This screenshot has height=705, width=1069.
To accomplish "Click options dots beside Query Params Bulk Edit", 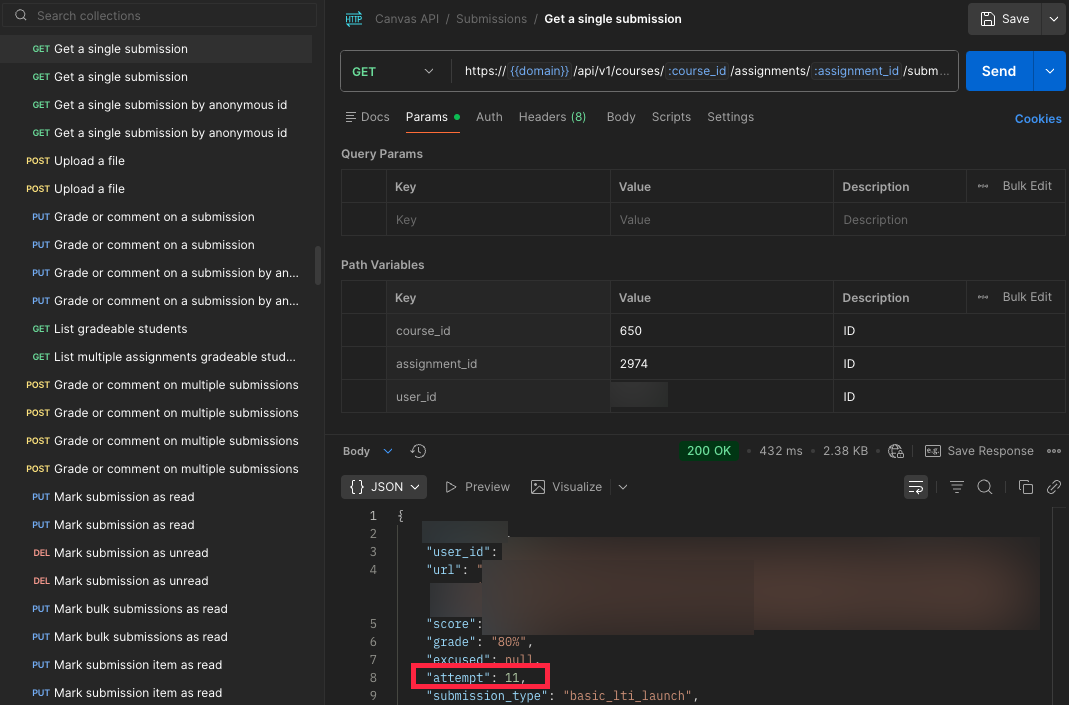I will (983, 186).
